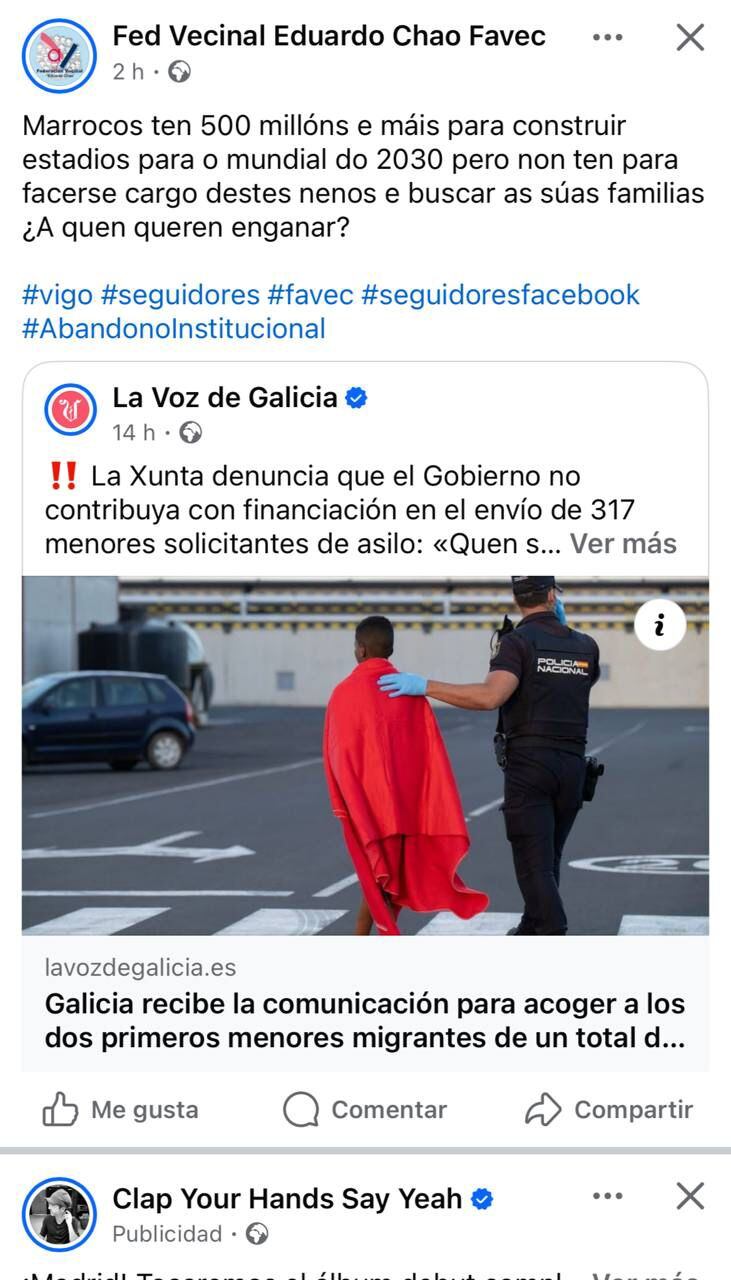The height and width of the screenshot is (1280, 731).
Task: Open Fed Vecinal Eduardo Chao Favec page name
Action: click(329, 36)
